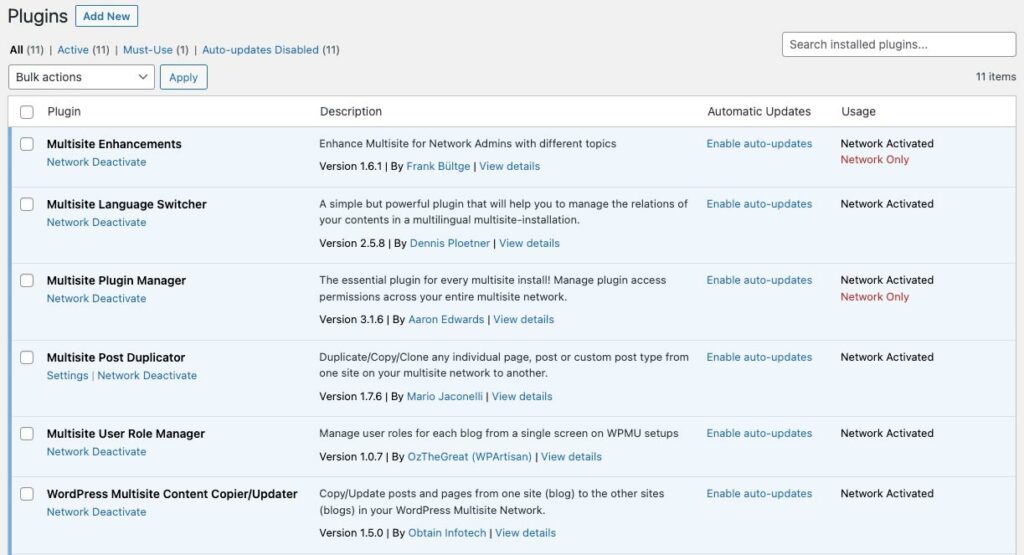Tick the Multisite Post Duplicator checkbox

click(27, 358)
